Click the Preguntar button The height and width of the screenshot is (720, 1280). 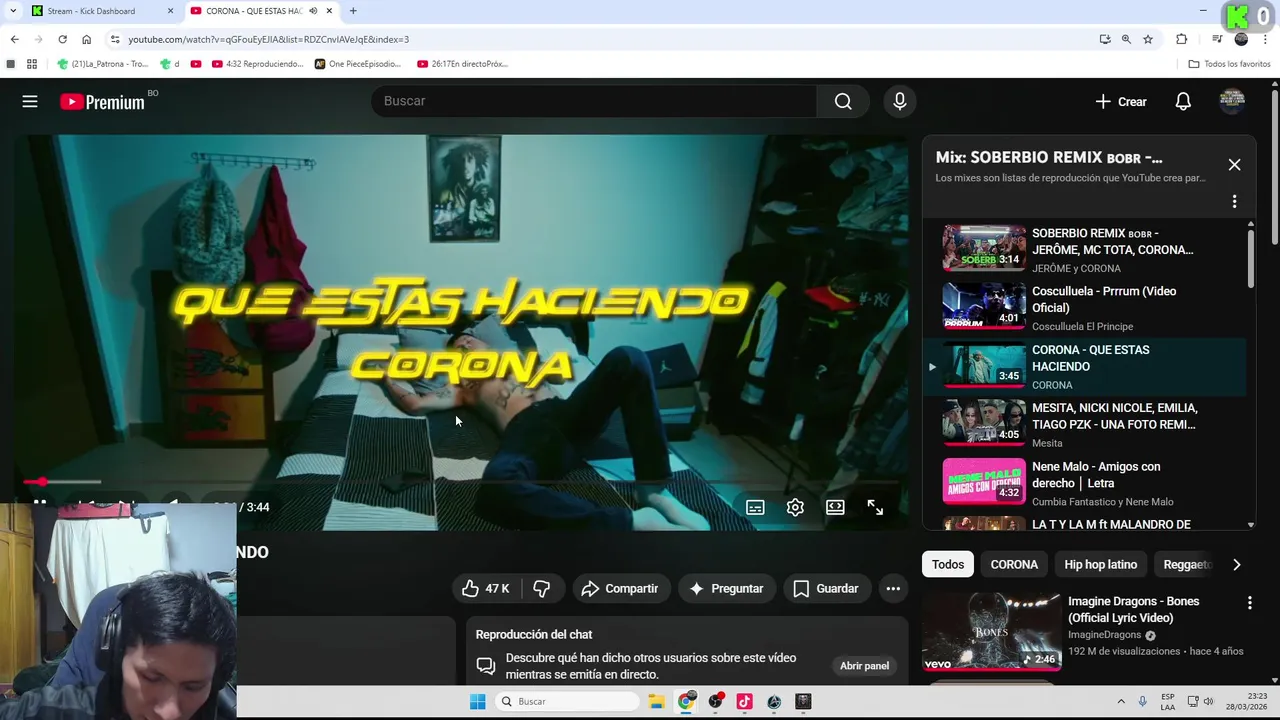click(726, 589)
